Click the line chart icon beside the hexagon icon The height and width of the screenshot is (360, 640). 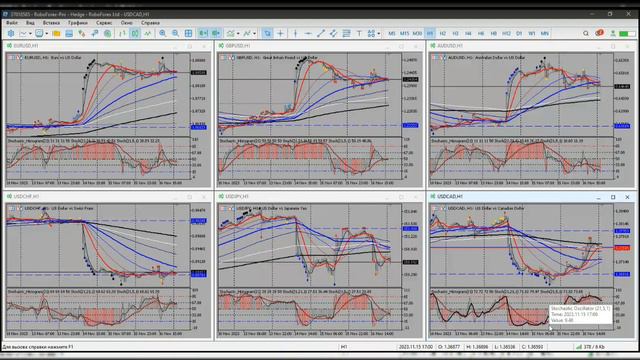coord(23,33)
